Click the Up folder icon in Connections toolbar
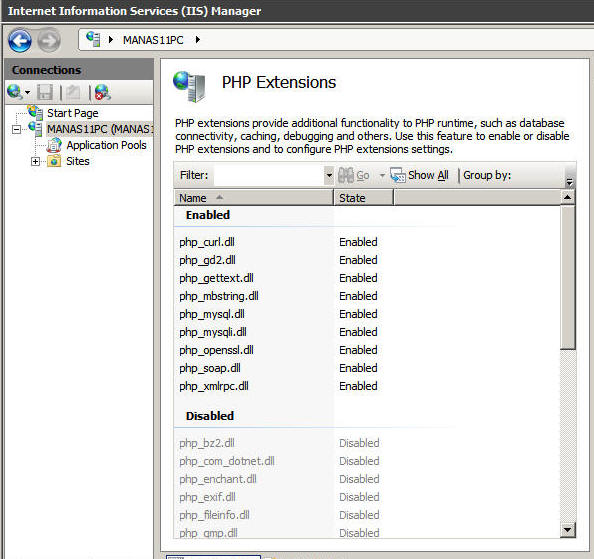The image size is (594, 559). click(x=73, y=92)
